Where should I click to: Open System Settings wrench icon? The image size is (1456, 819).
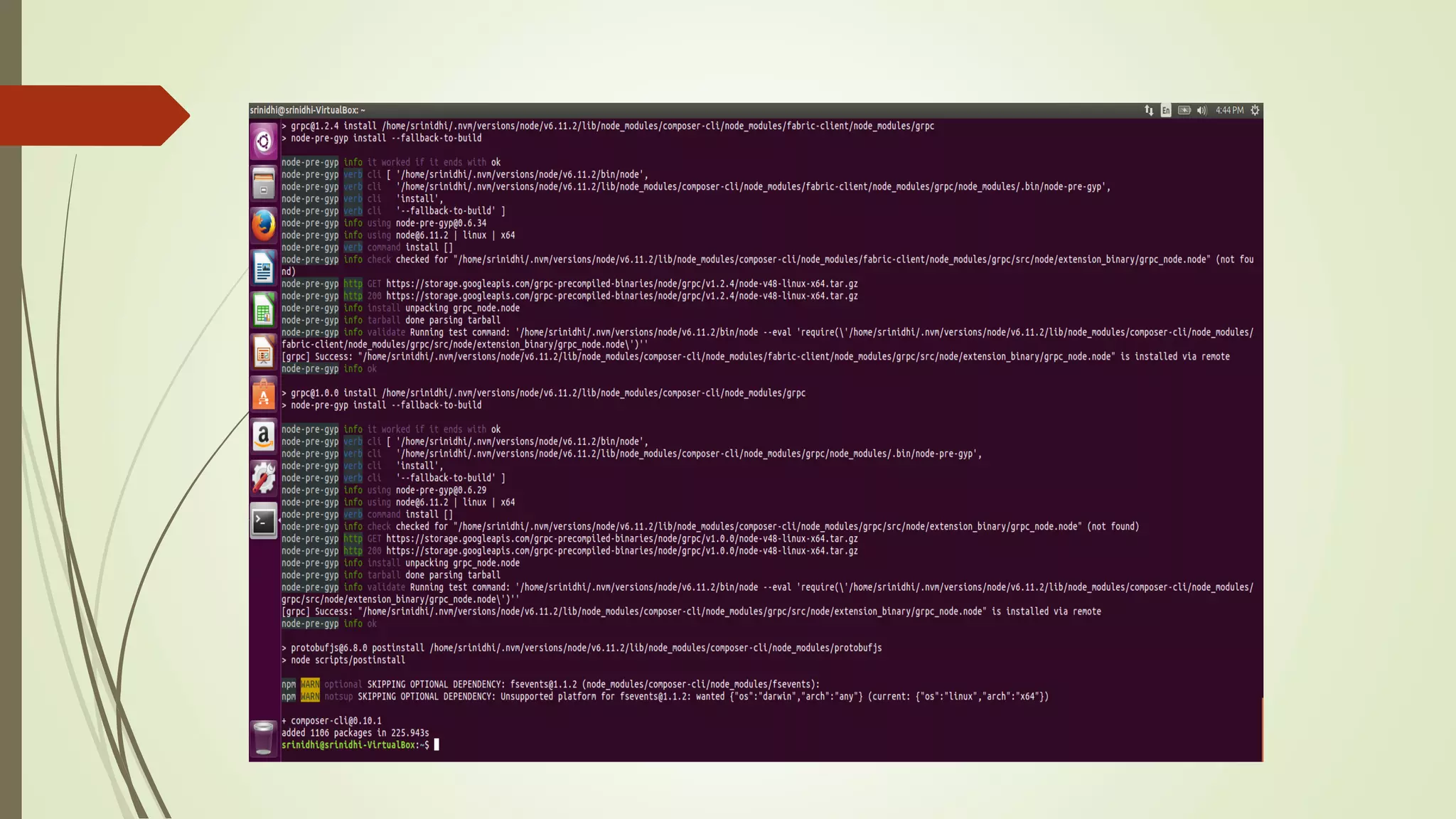264,478
